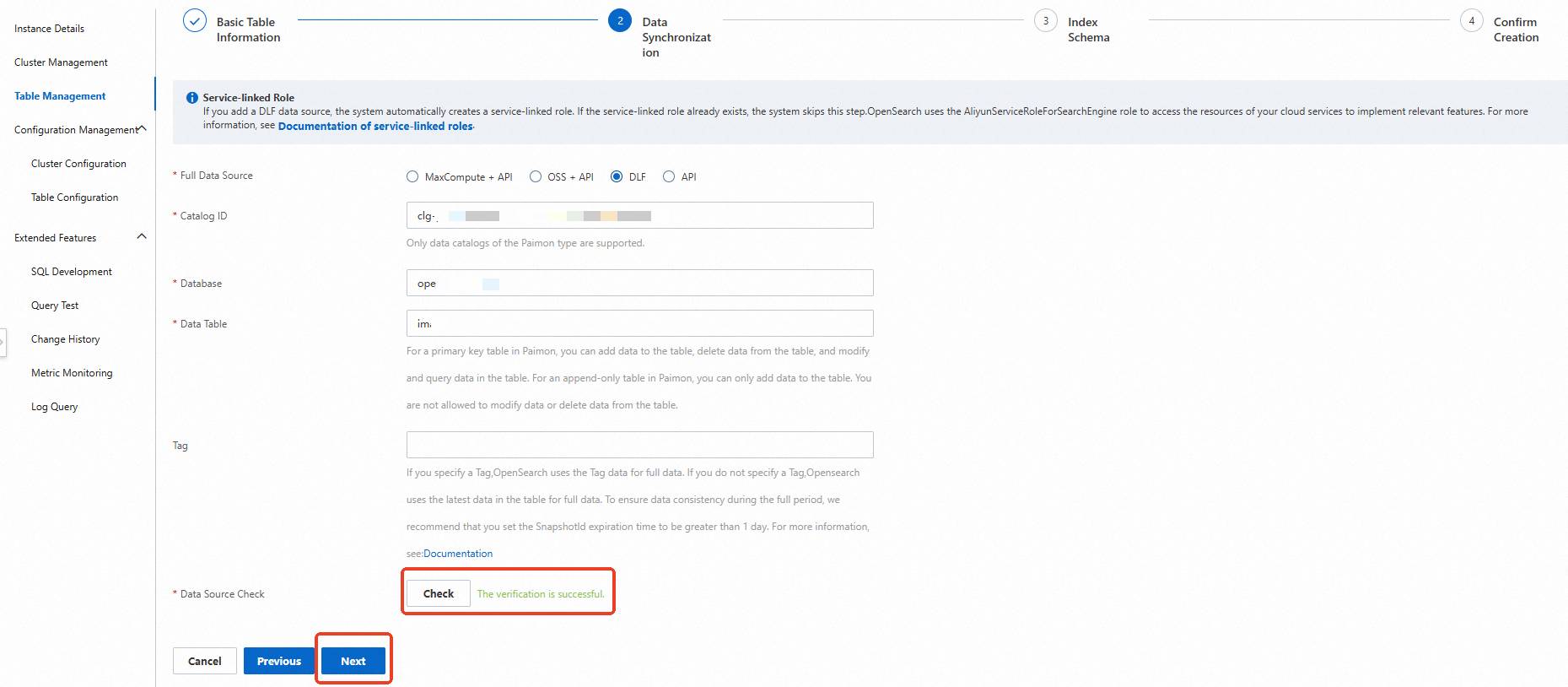Open Log Query page
This screenshot has width=1568, height=687.
pyautogui.click(x=55, y=407)
